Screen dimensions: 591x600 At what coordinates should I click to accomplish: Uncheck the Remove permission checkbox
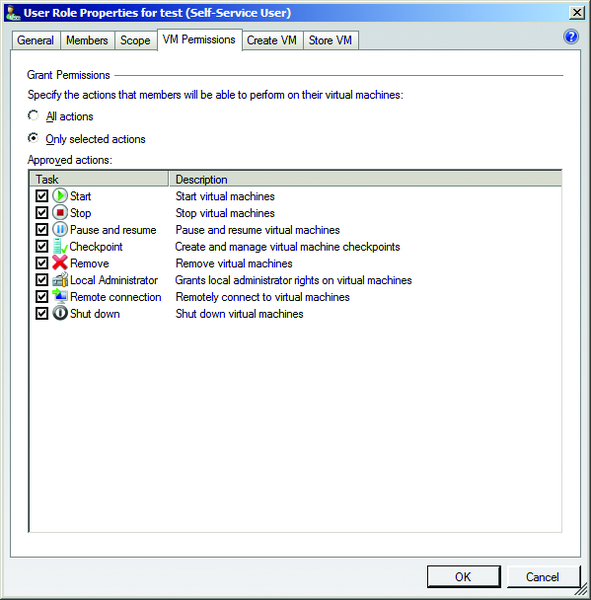click(x=42, y=263)
